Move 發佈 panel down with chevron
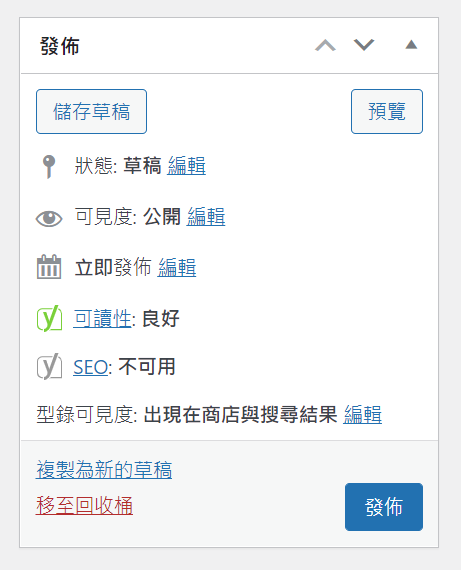 tap(364, 45)
